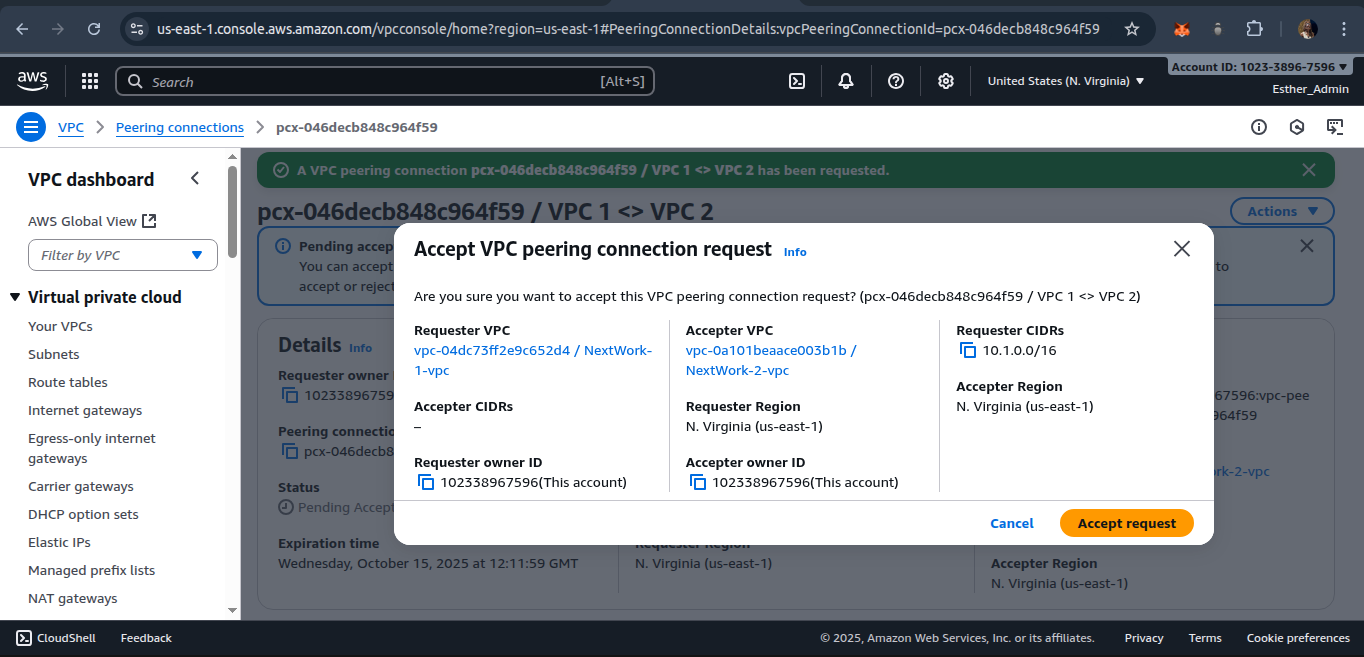Open the notifications bell
Screen dimensions: 1364x657
(x=846, y=81)
